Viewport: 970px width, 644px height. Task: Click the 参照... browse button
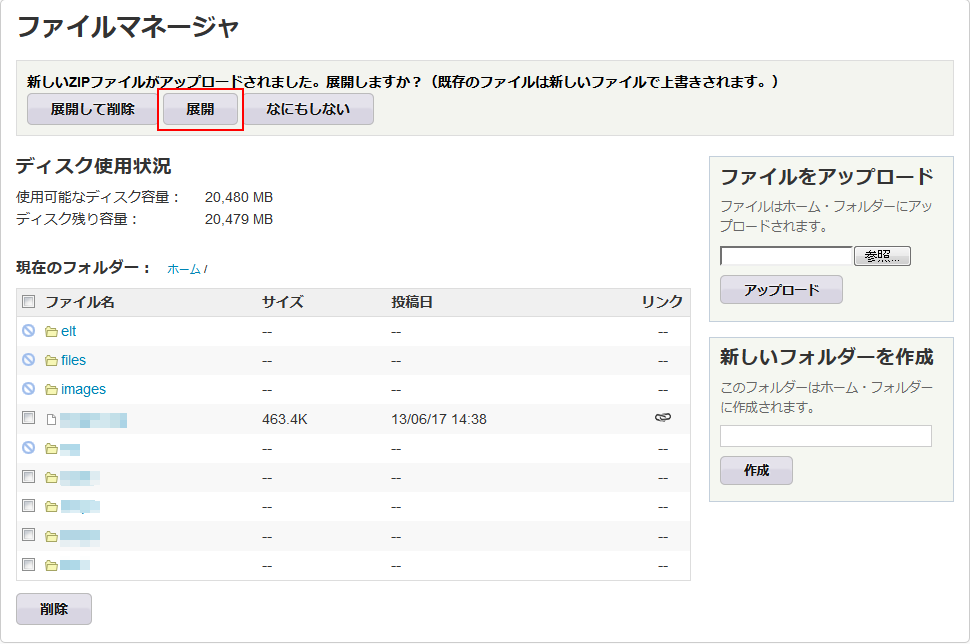click(x=882, y=255)
